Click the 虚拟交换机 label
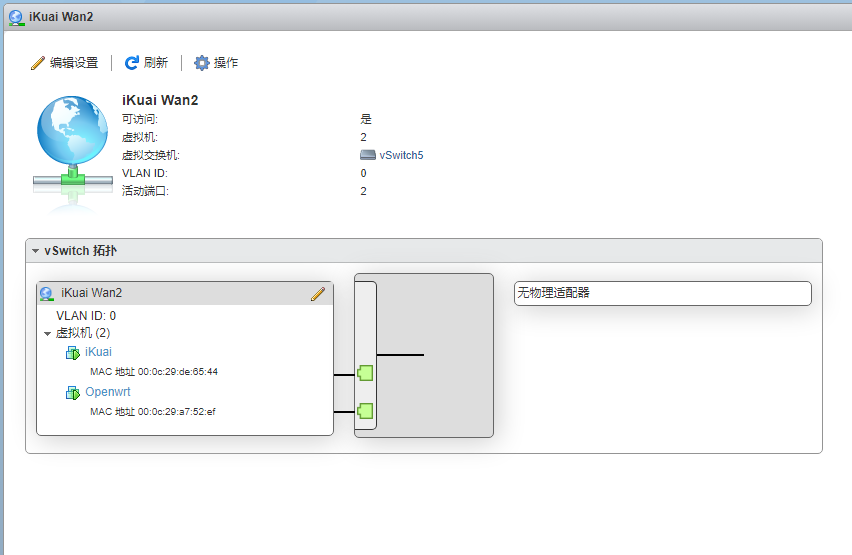Image resolution: width=852 pixels, height=555 pixels. coord(151,155)
